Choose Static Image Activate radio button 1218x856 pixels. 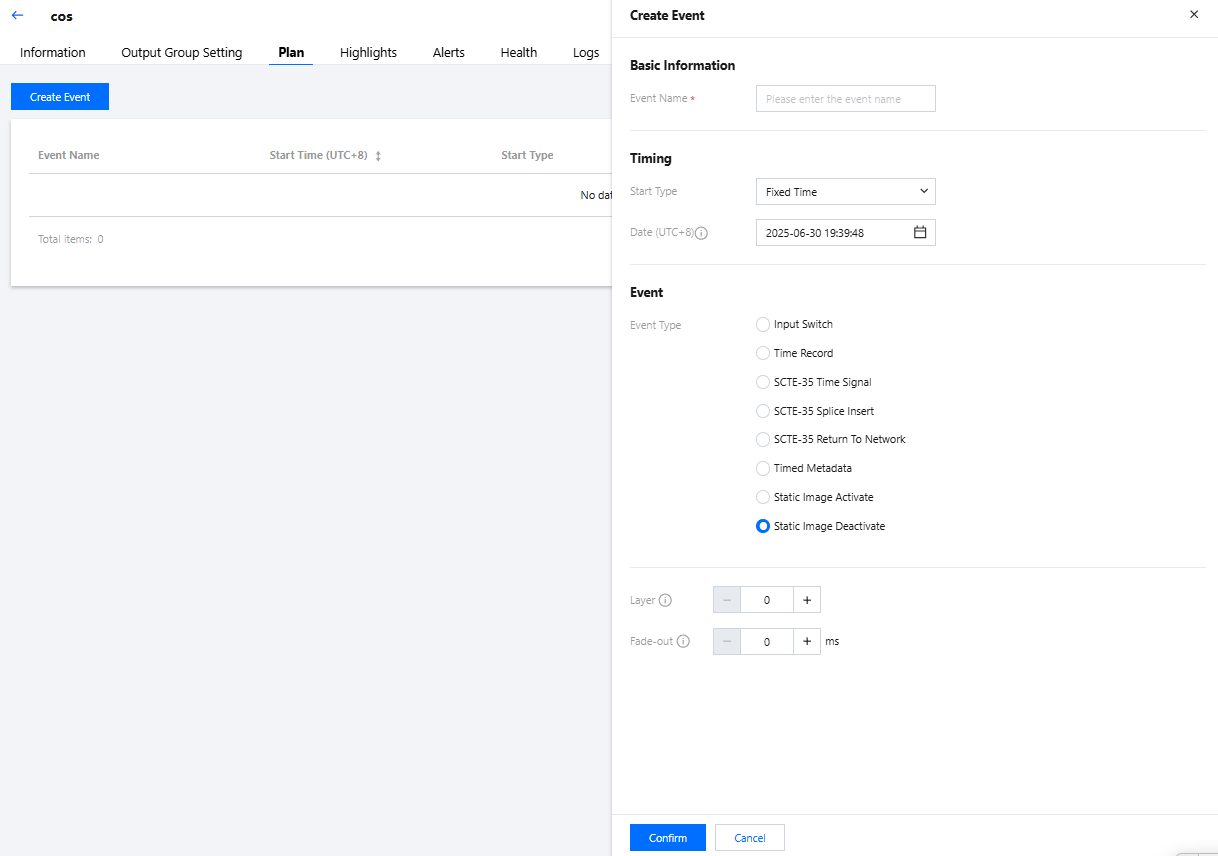click(x=763, y=497)
